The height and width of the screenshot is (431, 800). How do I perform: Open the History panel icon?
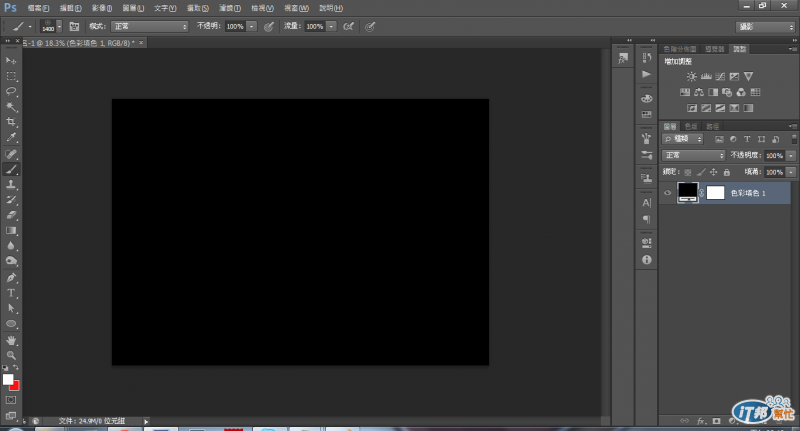(x=646, y=58)
